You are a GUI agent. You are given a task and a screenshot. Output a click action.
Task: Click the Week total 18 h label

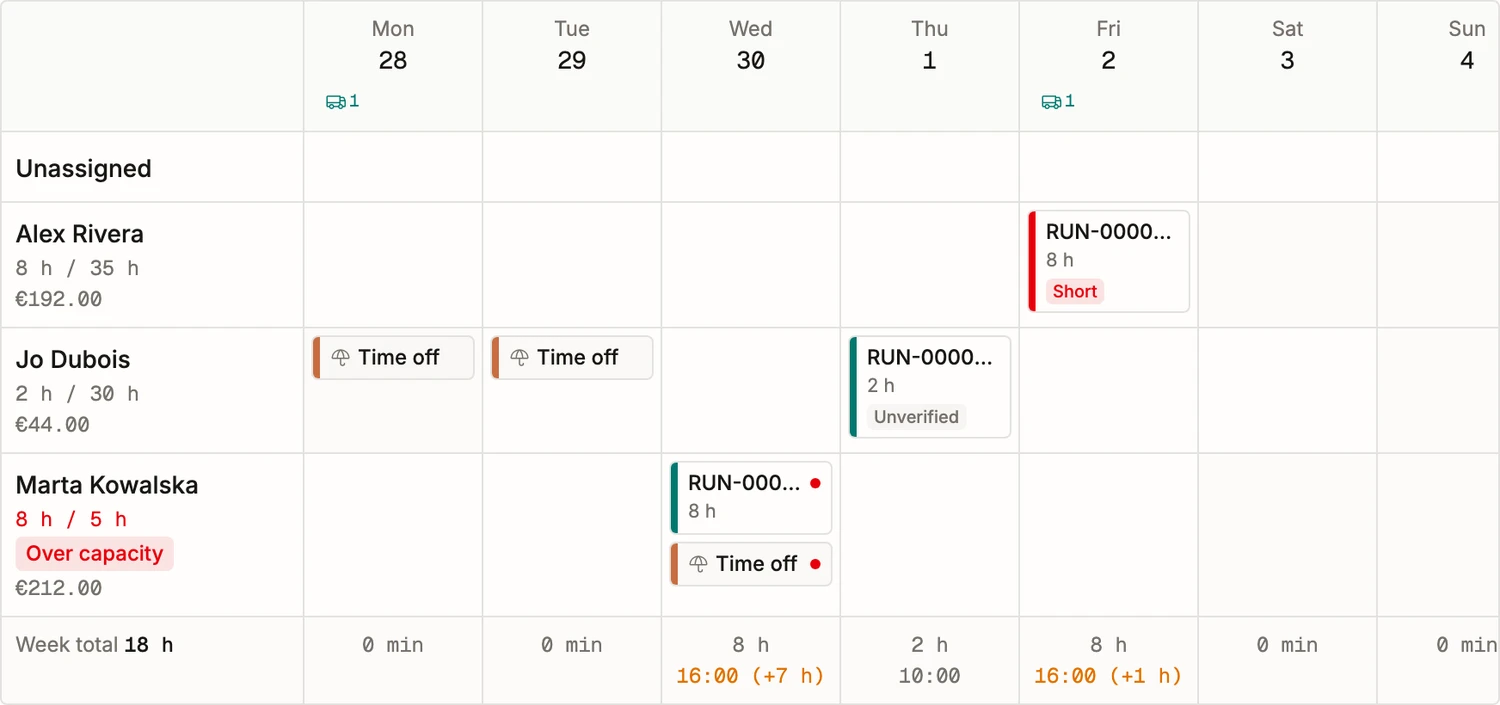(95, 645)
